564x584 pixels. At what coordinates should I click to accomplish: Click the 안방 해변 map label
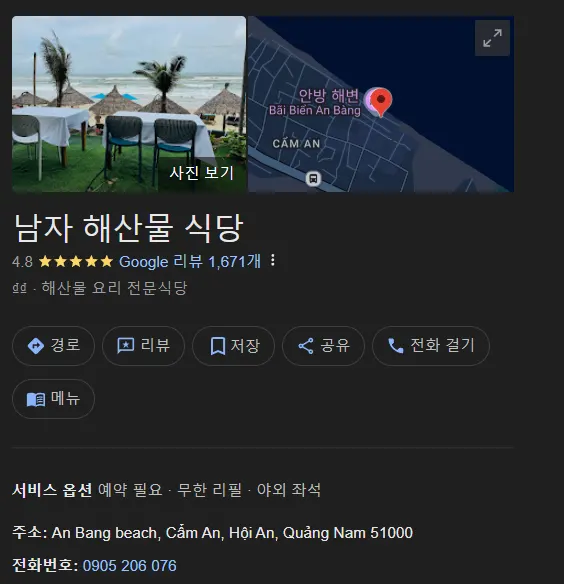(329, 96)
